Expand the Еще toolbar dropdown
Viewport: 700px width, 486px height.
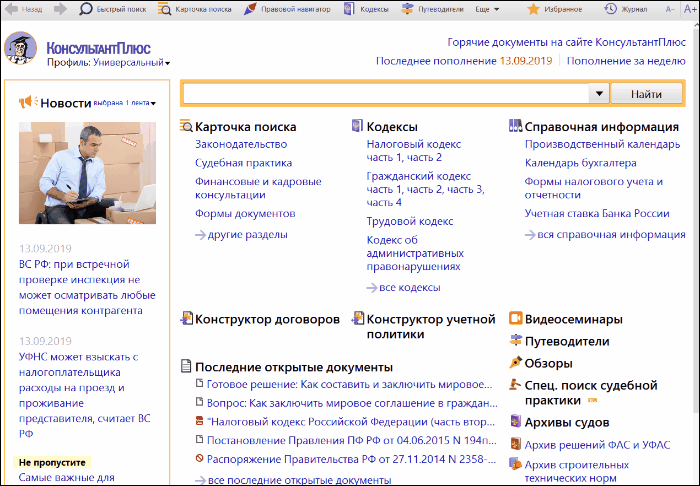[487, 9]
